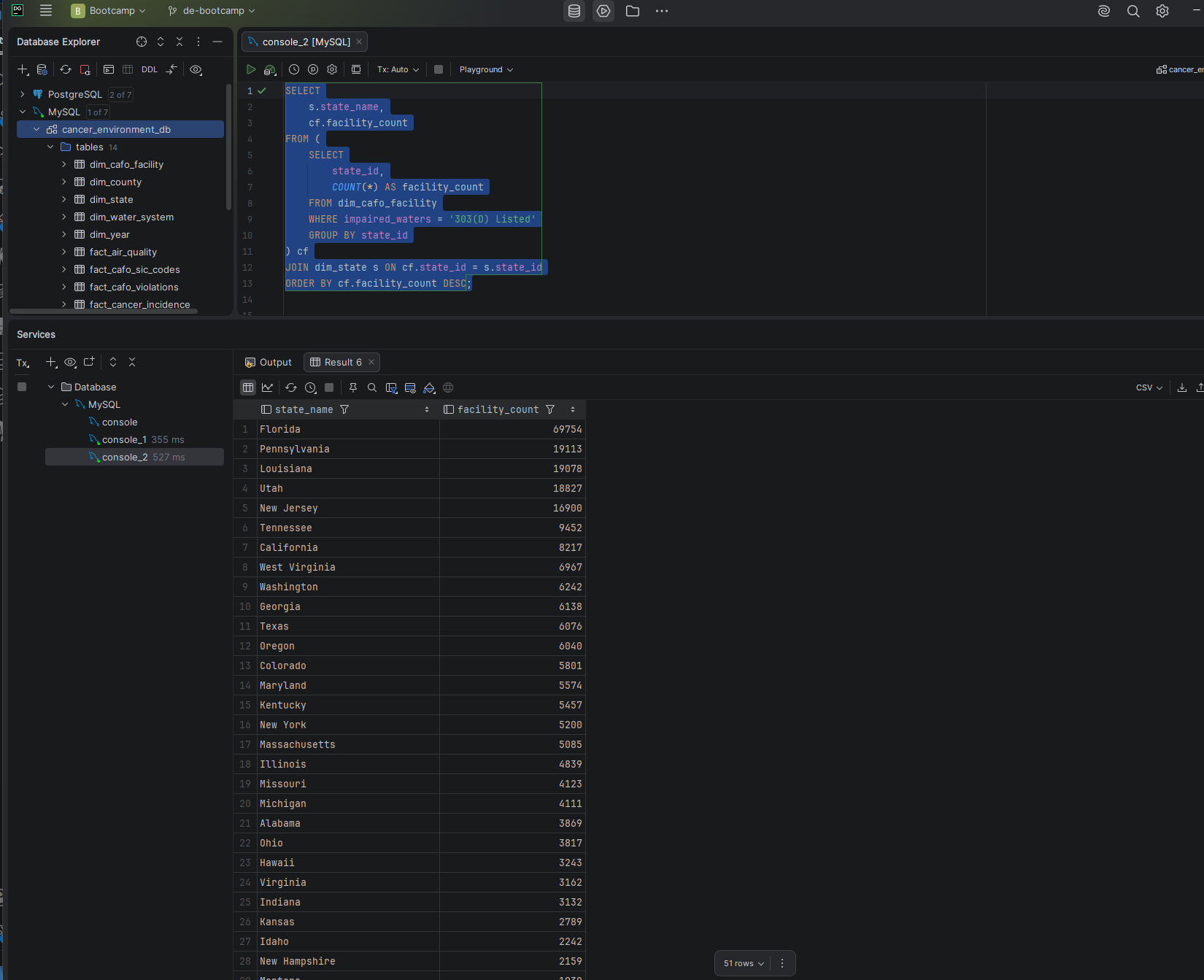Expand all in Database Explorer header
The image size is (1204, 980).
pos(161,42)
